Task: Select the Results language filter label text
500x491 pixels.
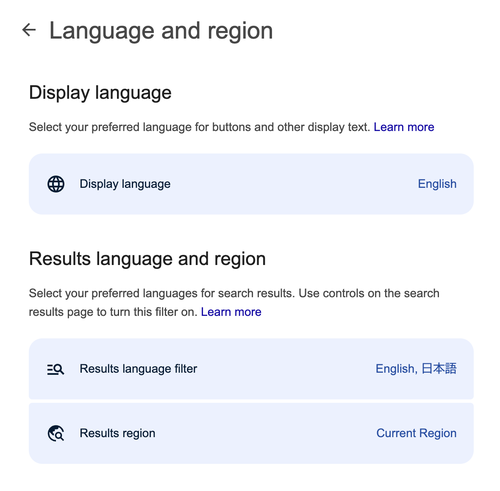Action: click(138, 369)
